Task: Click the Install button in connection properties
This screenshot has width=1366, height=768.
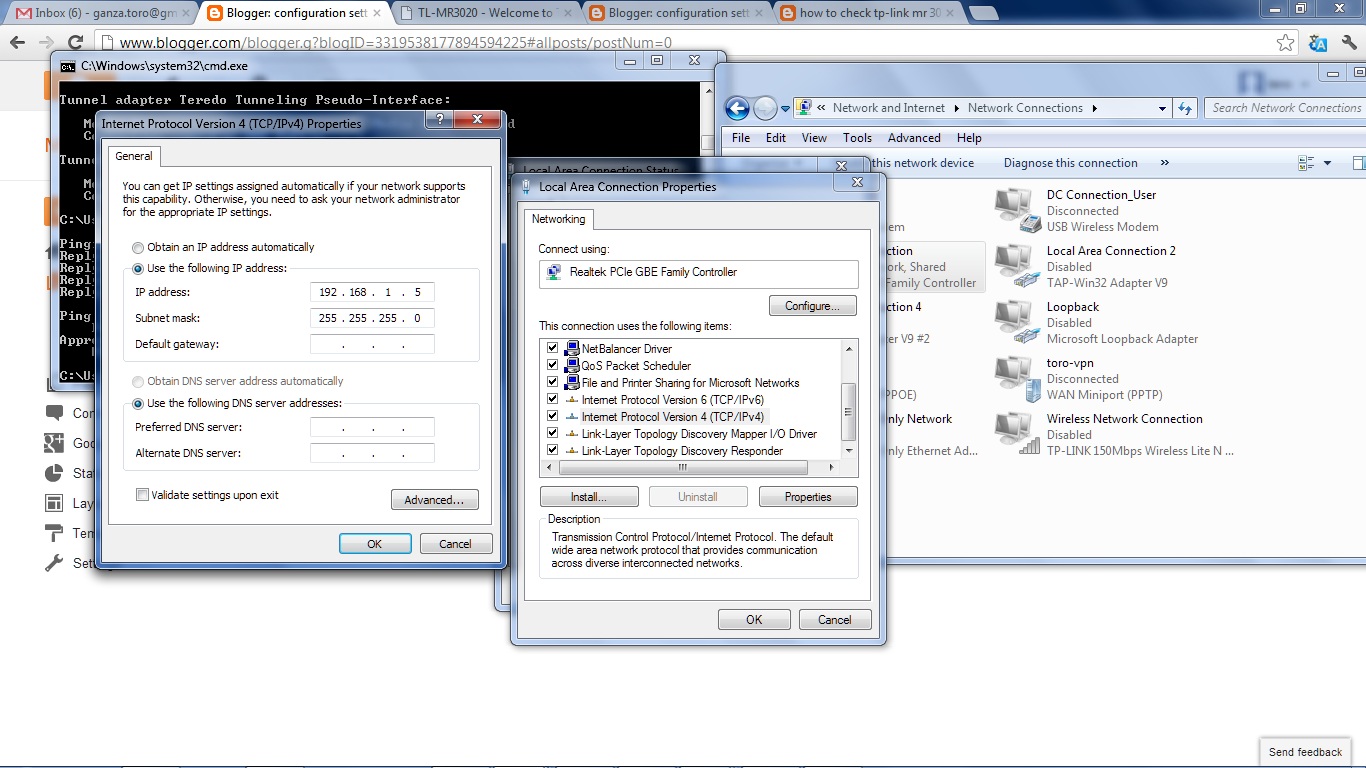Action: (588, 496)
